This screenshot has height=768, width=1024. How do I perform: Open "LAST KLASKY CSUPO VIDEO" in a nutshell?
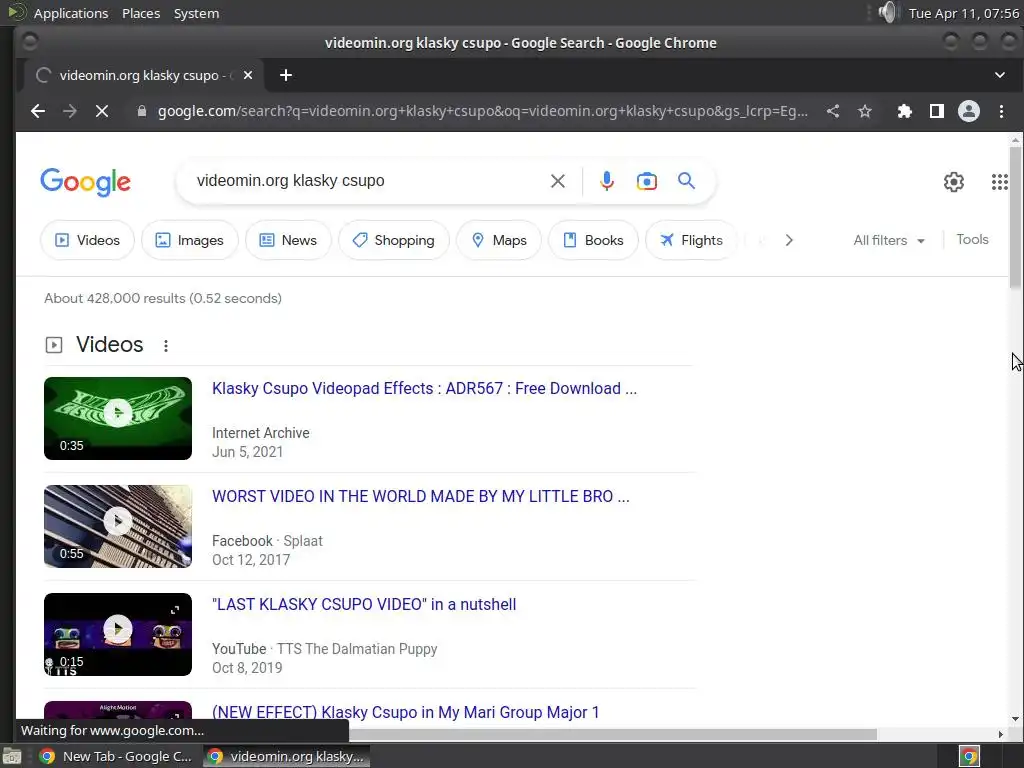point(364,604)
